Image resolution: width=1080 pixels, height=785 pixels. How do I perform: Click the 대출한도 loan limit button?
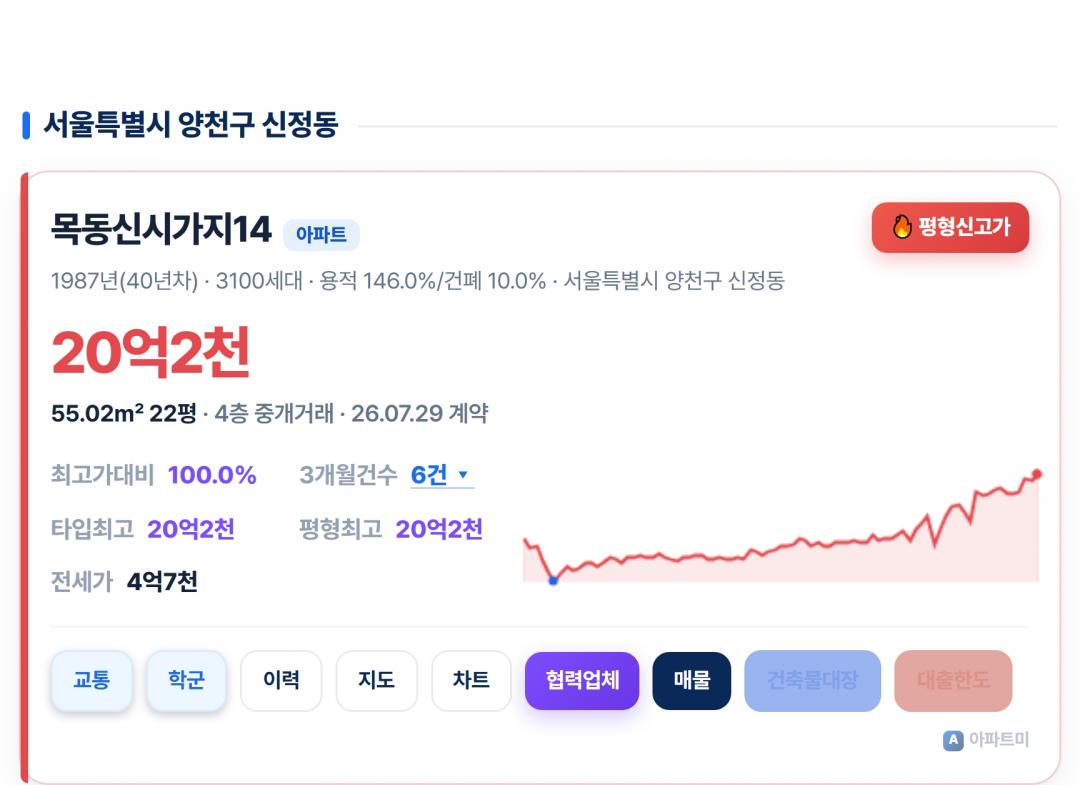(953, 680)
